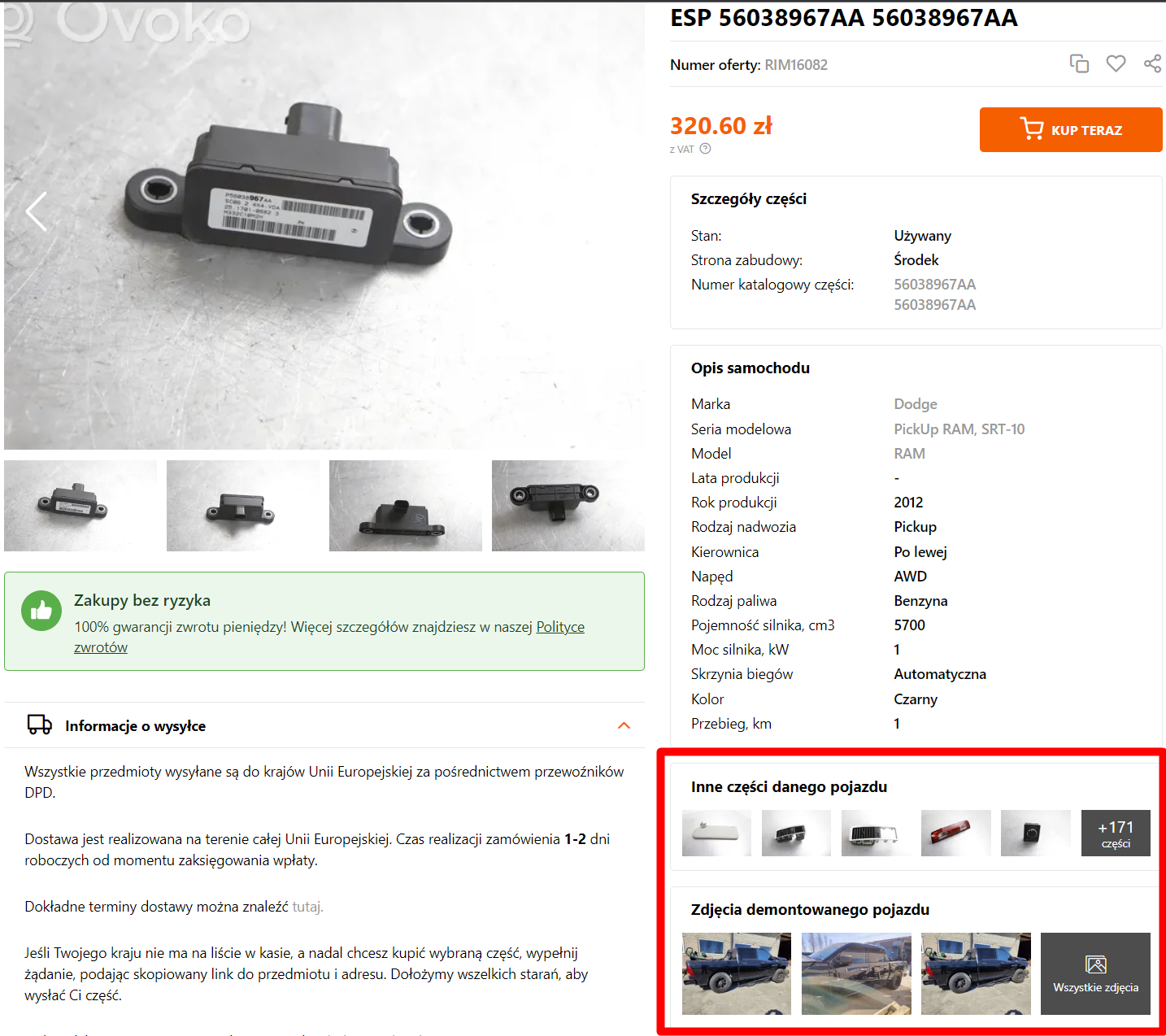Collapse the Informacje o wysyłce section
Image resolution: width=1166 pixels, height=1036 pixels.
[624, 725]
